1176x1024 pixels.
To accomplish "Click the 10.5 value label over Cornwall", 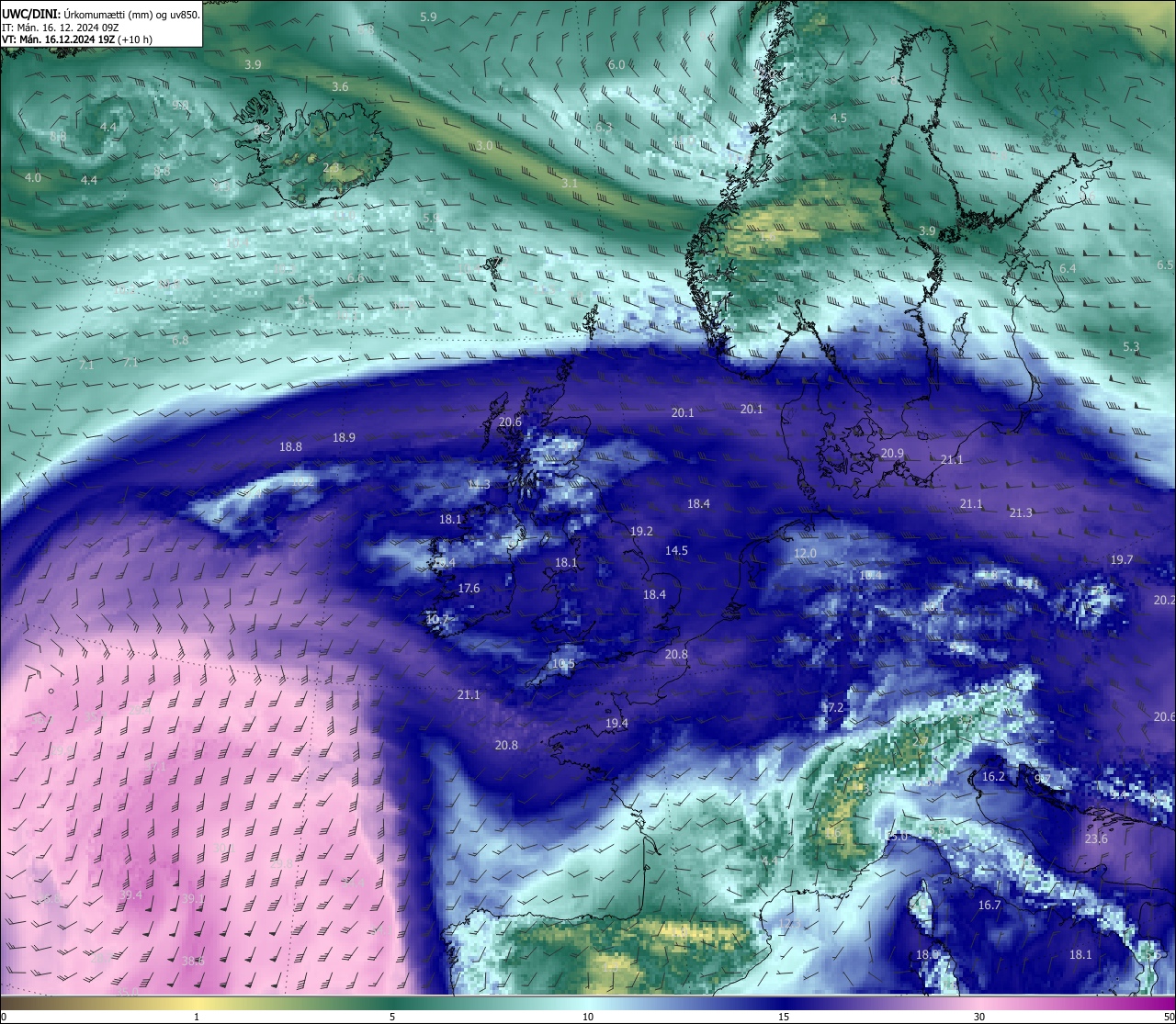I will [x=563, y=663].
